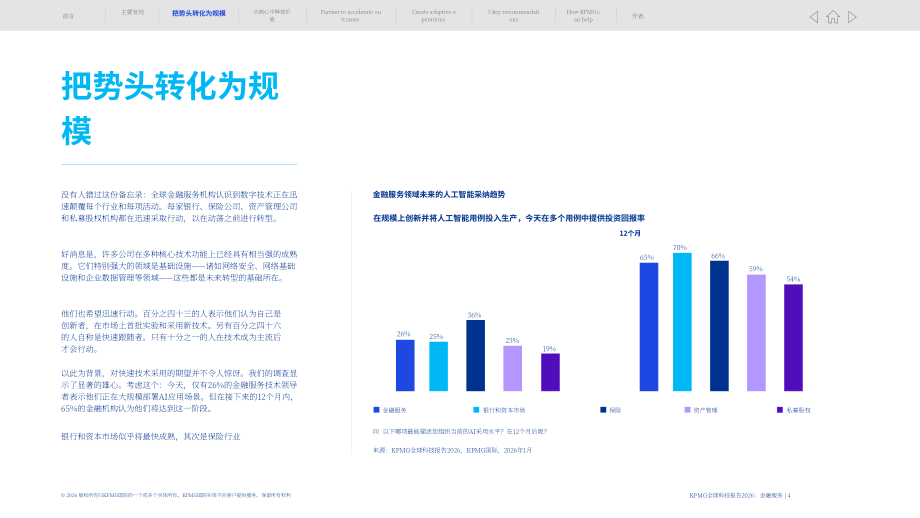Click the purple 54% bar
This screenshot has height=518, width=920.
click(793, 338)
